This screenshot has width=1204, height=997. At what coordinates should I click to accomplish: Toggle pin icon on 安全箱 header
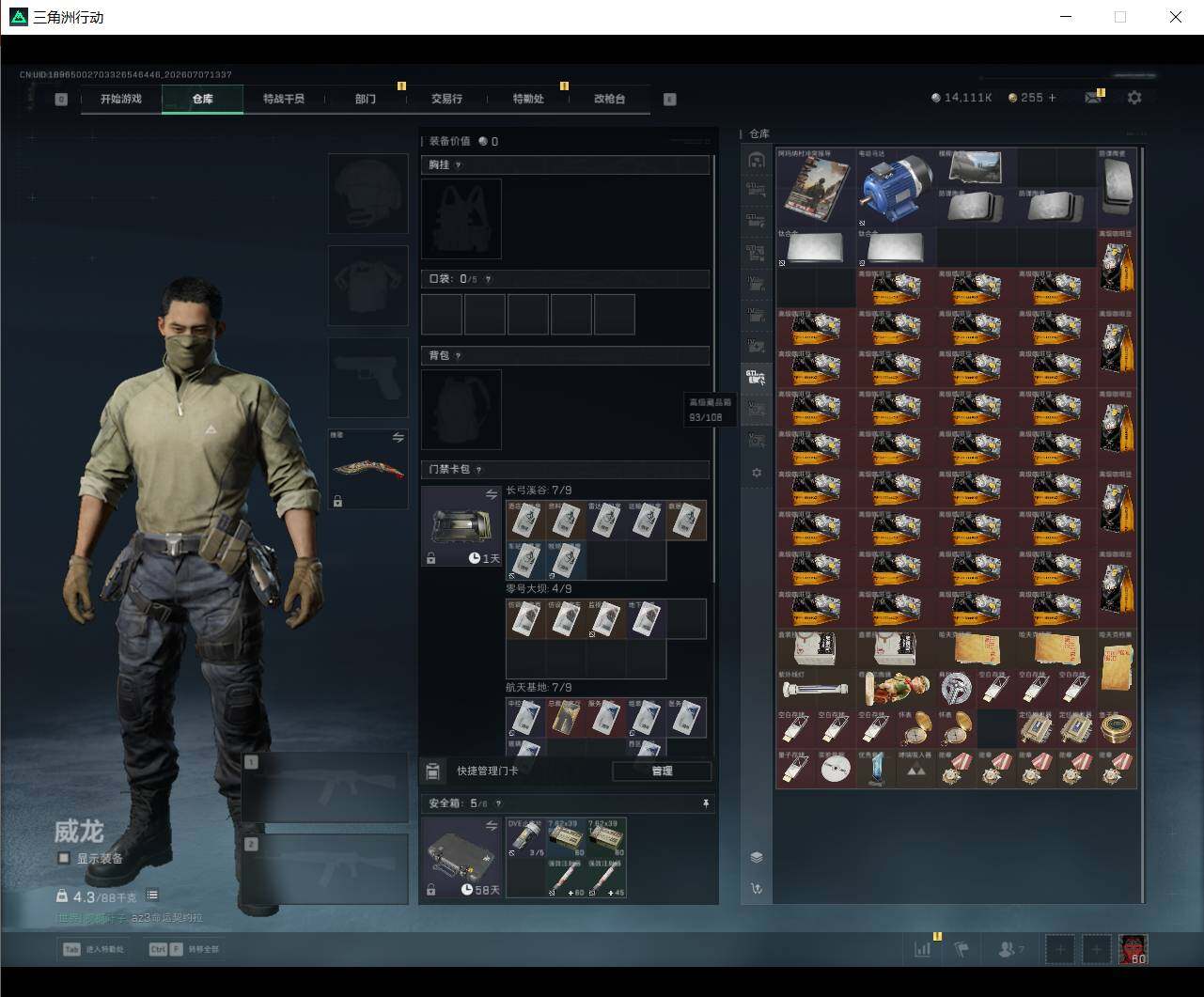tap(706, 803)
